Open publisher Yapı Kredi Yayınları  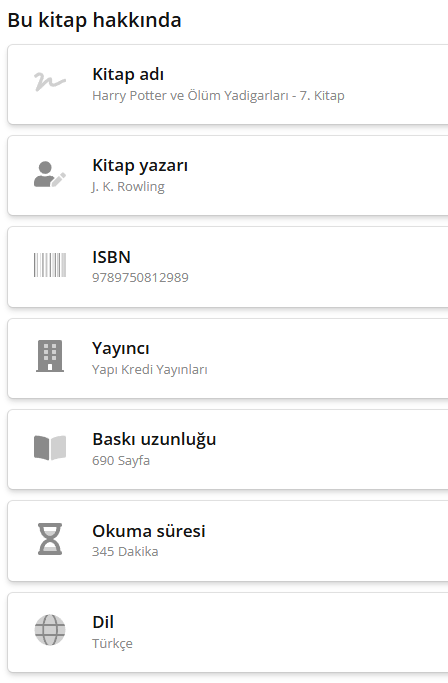pyautogui.click(x=149, y=369)
